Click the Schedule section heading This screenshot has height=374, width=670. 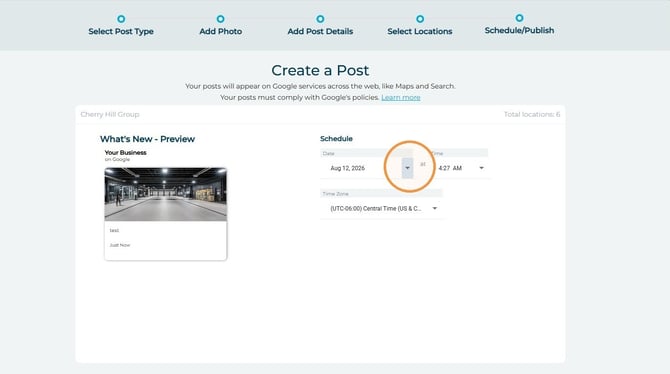click(336, 138)
